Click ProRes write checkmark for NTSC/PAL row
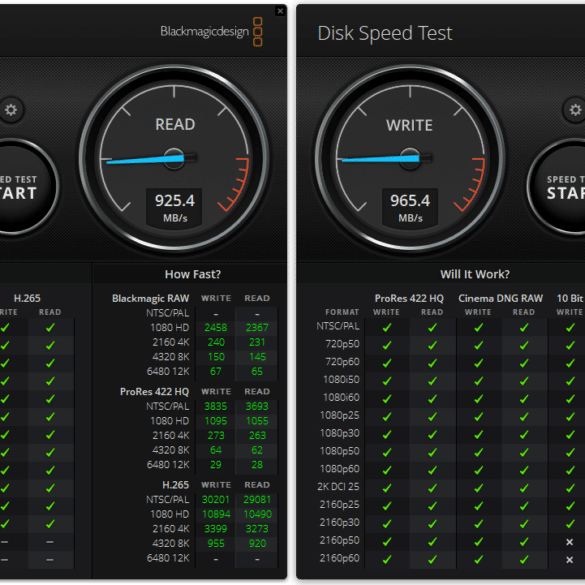 click(387, 328)
